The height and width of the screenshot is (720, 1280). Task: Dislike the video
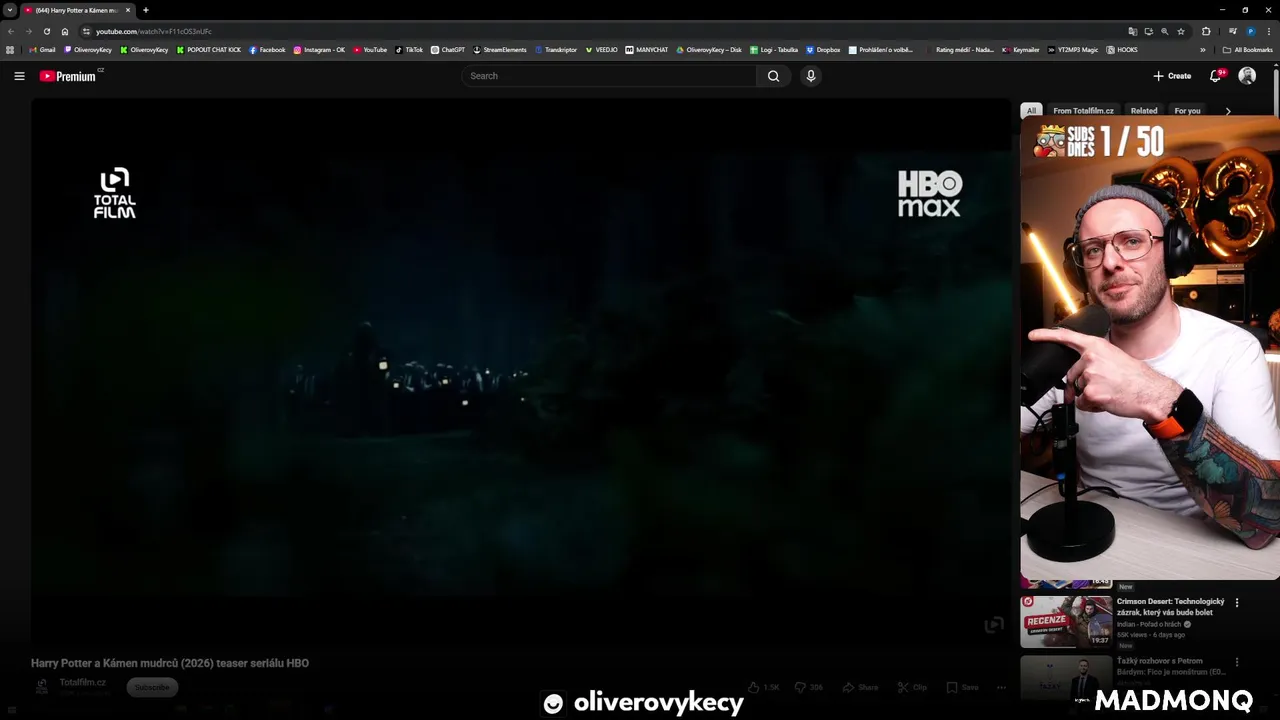809,687
